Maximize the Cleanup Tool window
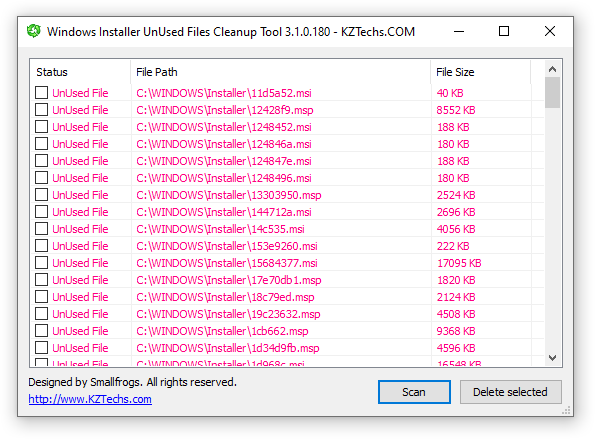Viewport: 595px width, 439px height. click(x=504, y=31)
